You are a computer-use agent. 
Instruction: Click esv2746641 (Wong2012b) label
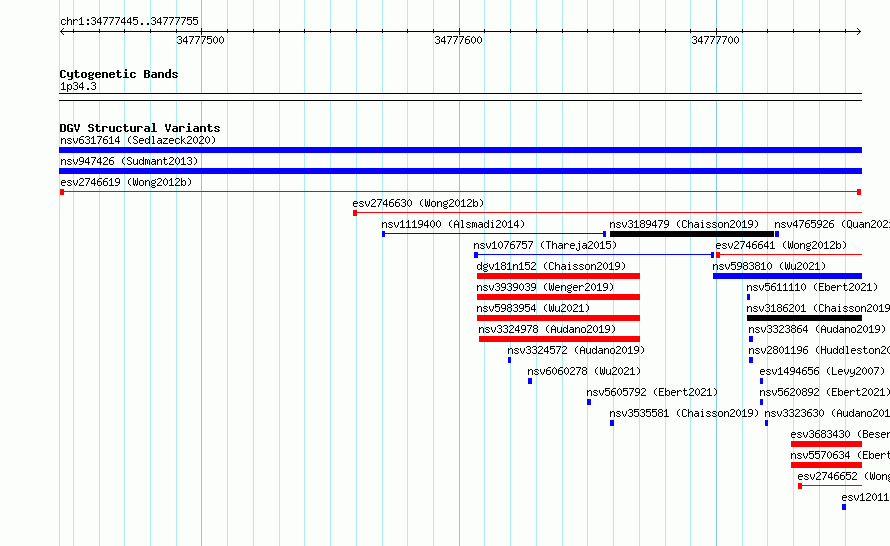(x=781, y=245)
